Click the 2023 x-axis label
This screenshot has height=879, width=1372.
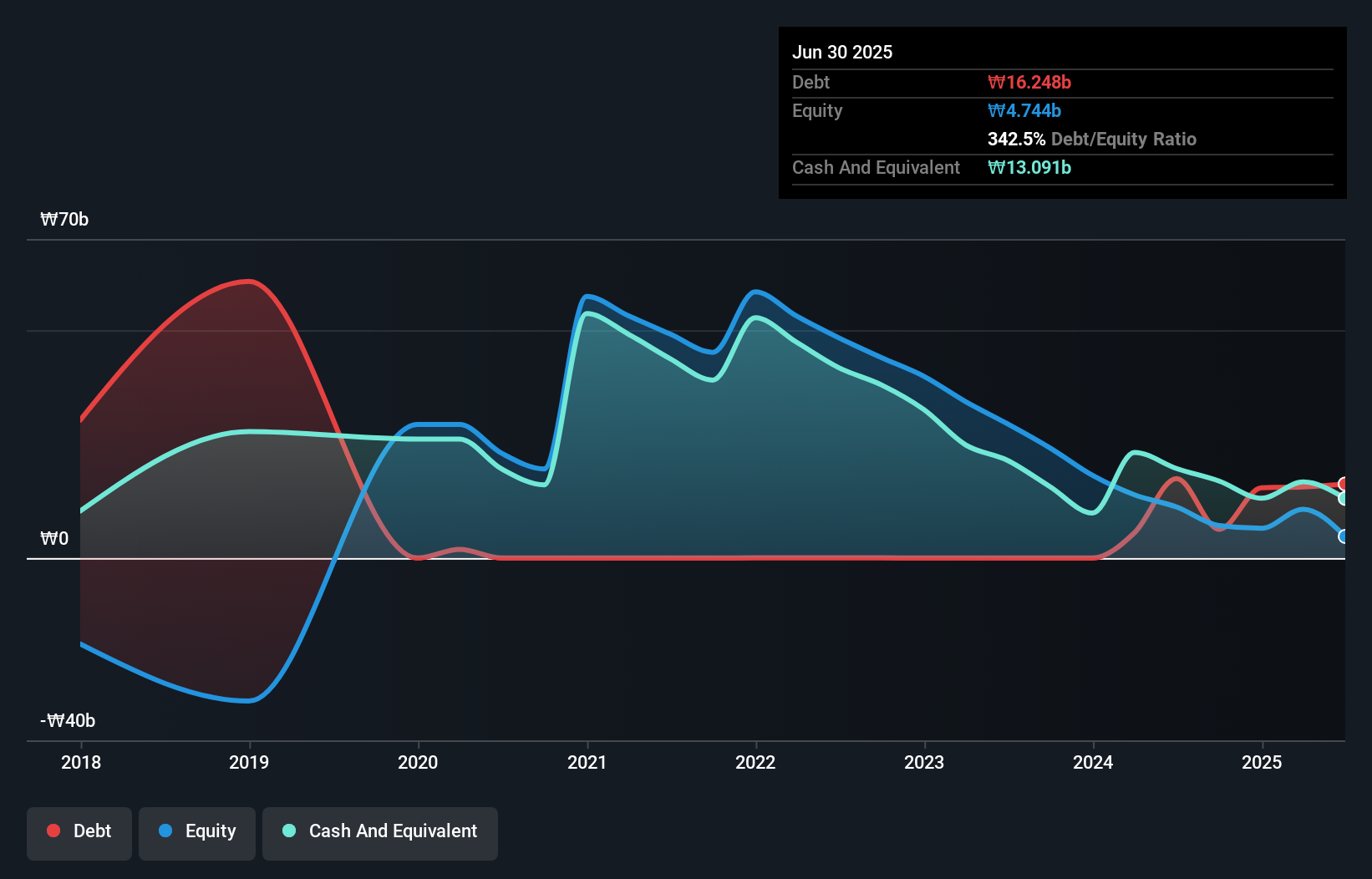click(x=924, y=762)
